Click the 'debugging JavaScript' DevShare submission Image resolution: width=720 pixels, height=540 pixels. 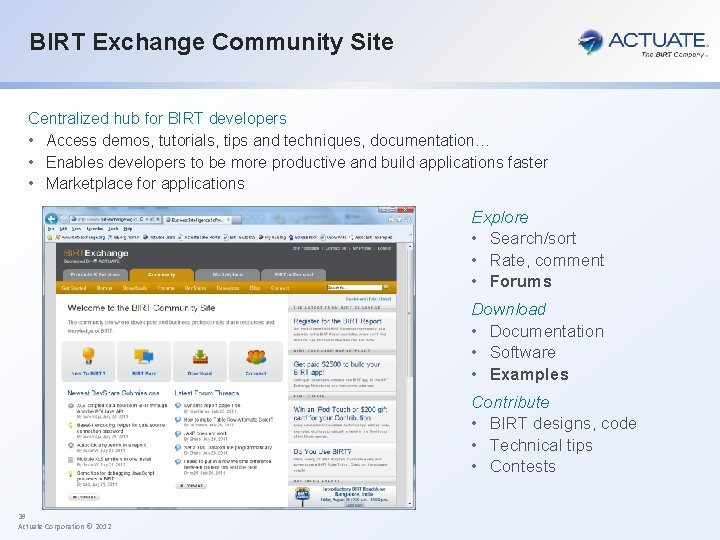pyautogui.click(x=115, y=476)
